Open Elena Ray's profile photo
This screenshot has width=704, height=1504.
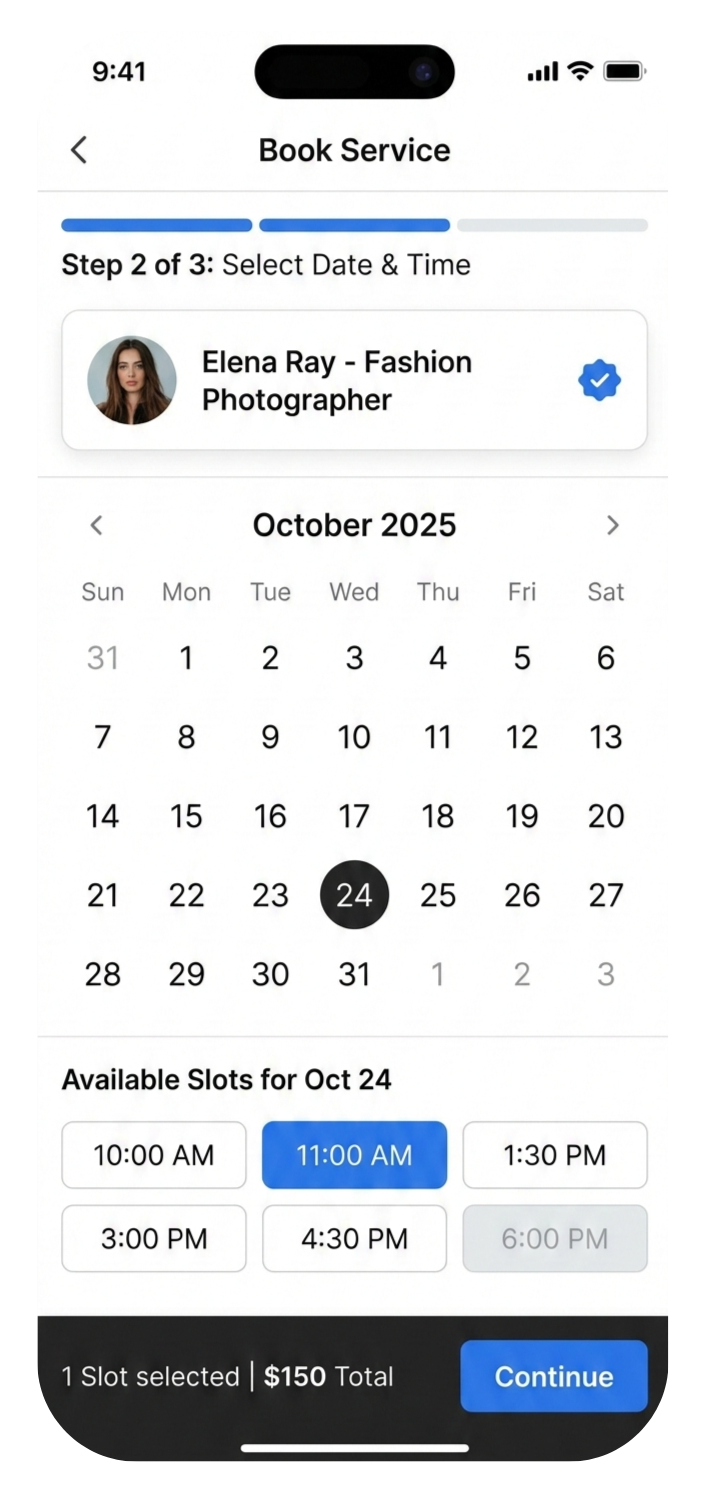point(132,380)
